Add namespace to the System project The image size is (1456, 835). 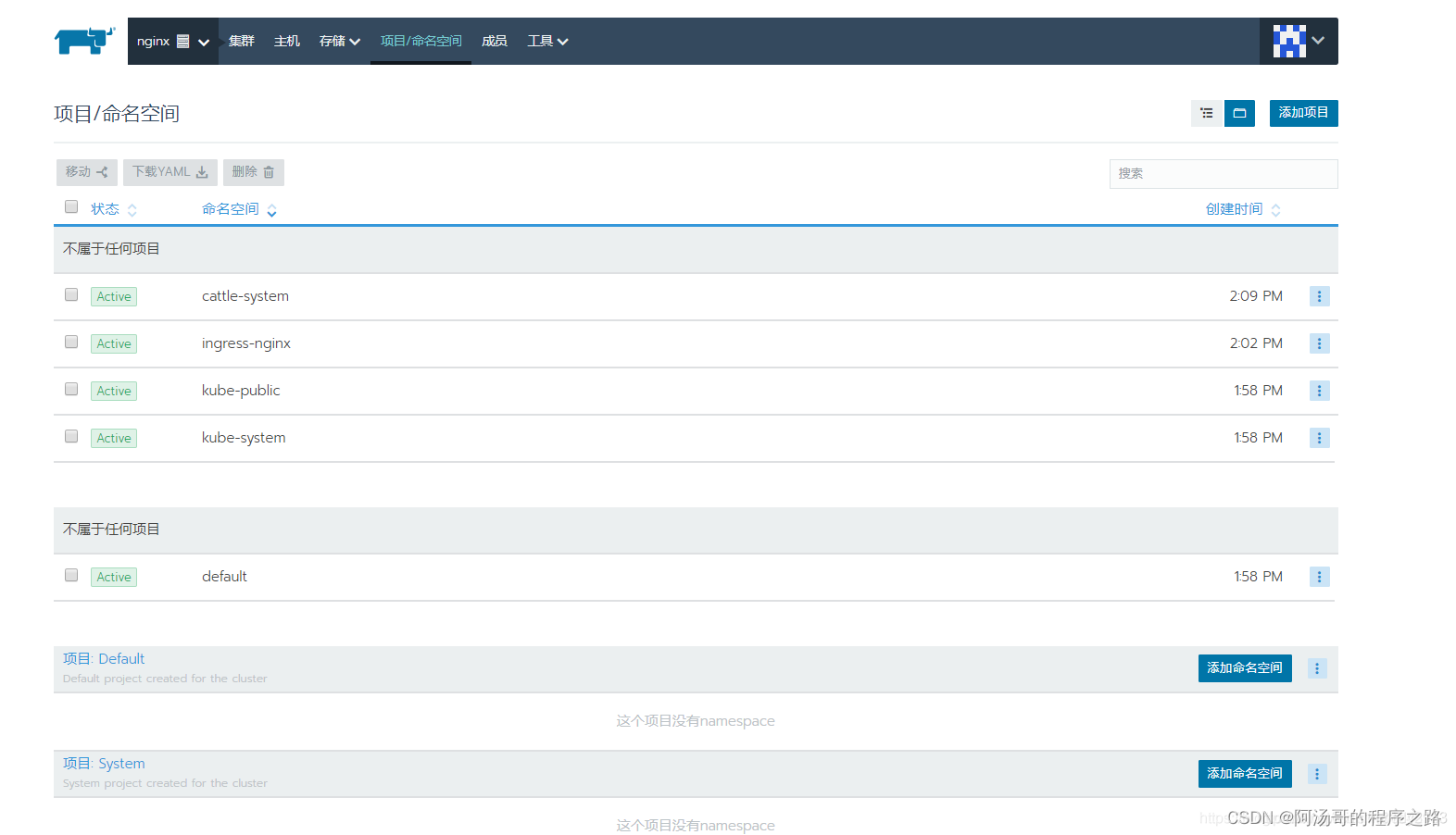[1245, 774]
